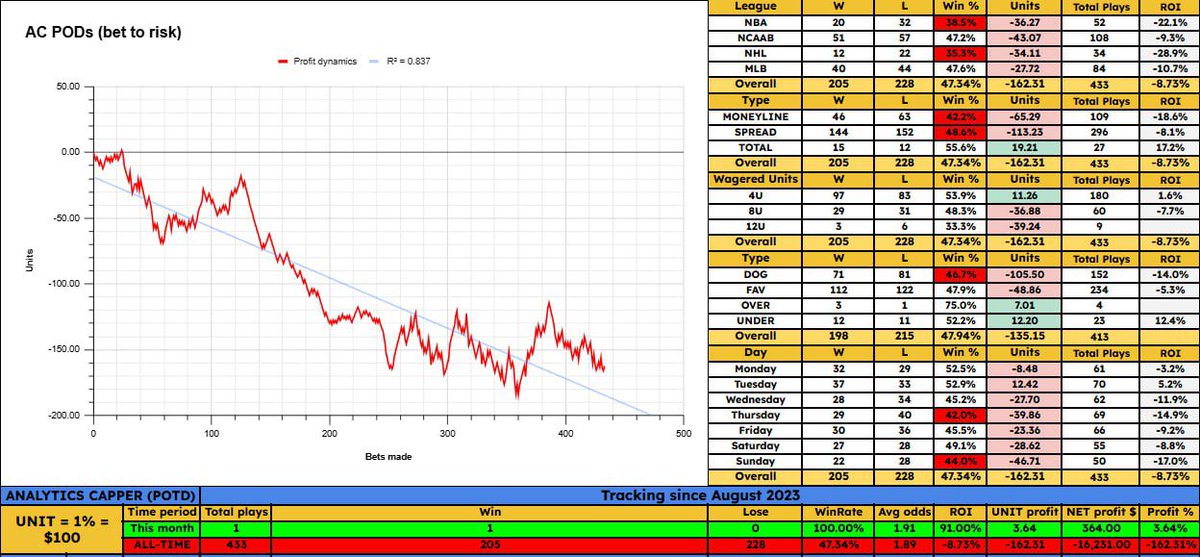Click the red Profit dynamics legend line marker
1200x557 pixels.
point(283,62)
